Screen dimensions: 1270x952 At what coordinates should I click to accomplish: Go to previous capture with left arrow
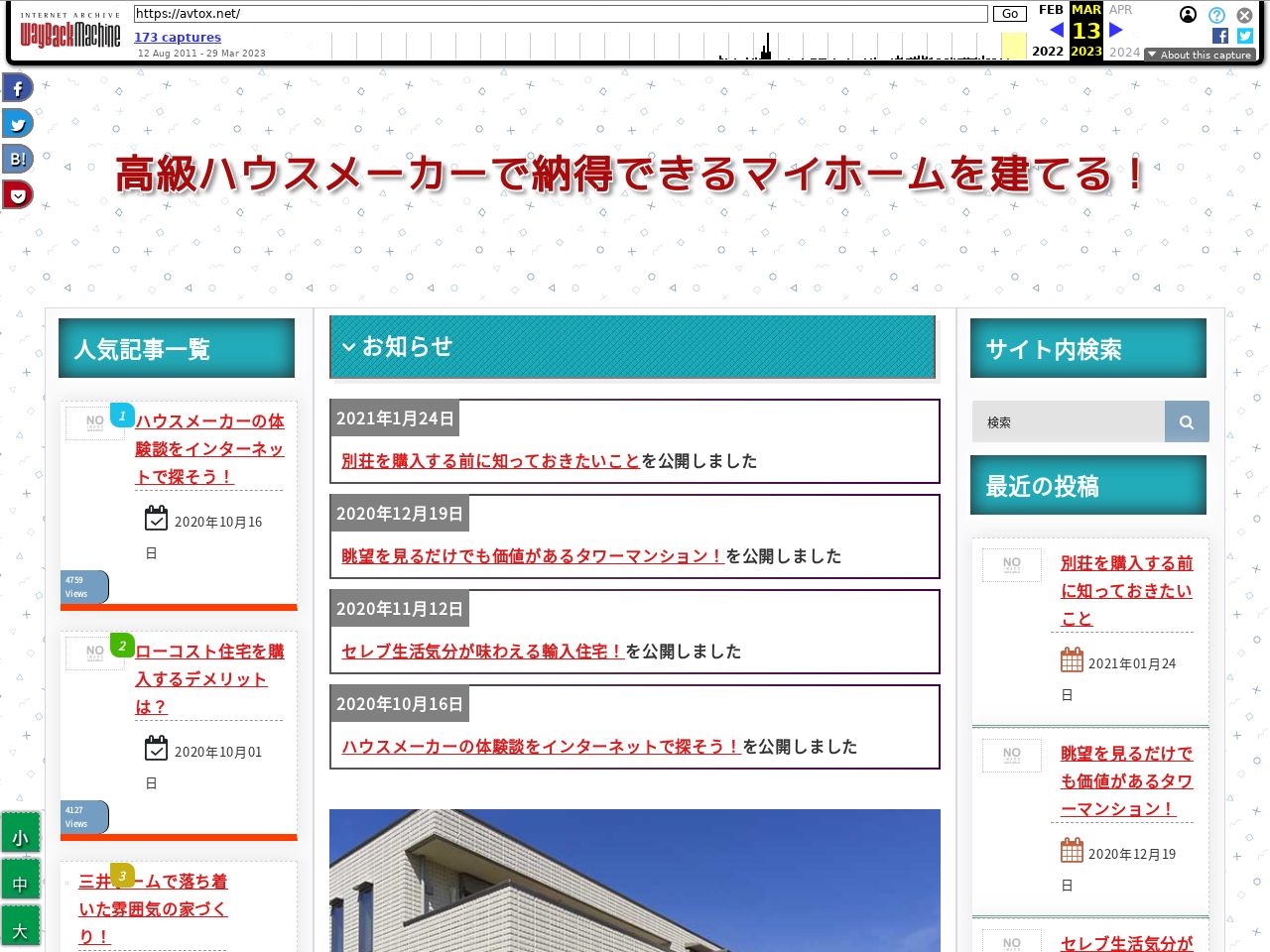pyautogui.click(x=1056, y=31)
